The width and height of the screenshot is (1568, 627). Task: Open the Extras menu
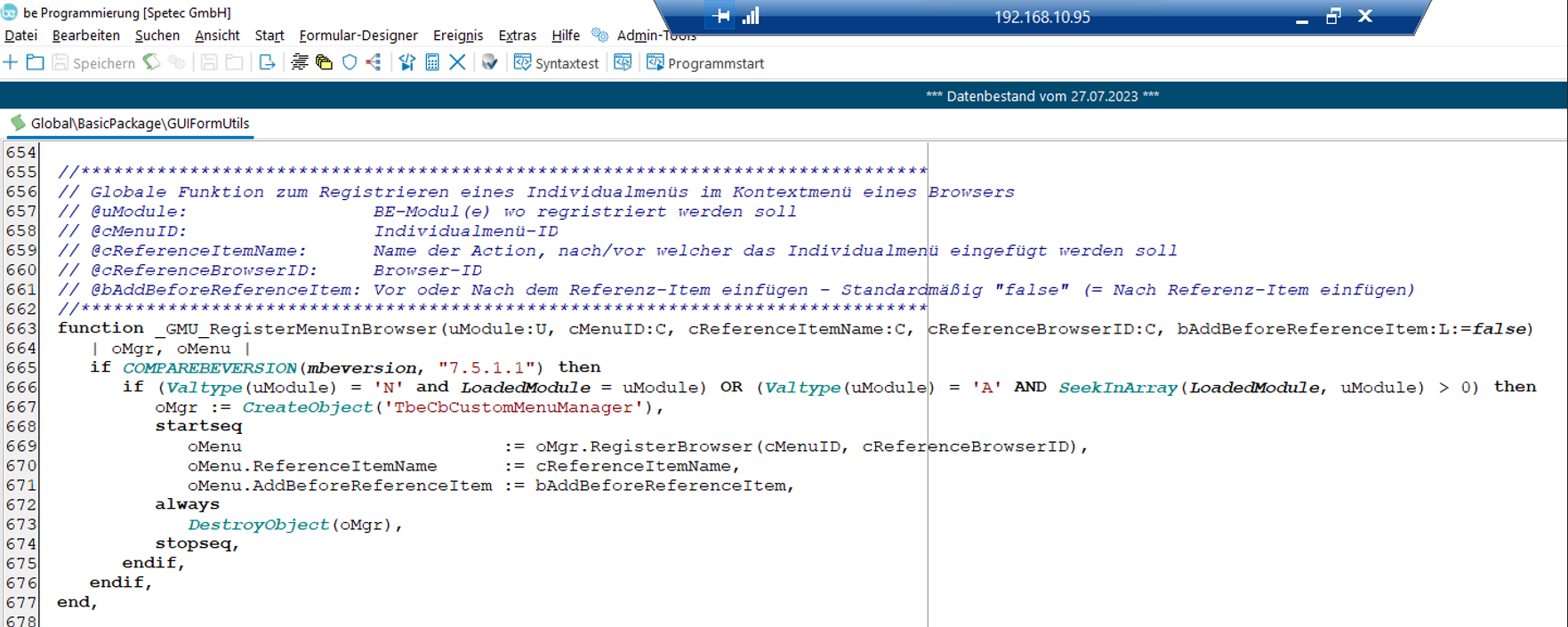[517, 36]
